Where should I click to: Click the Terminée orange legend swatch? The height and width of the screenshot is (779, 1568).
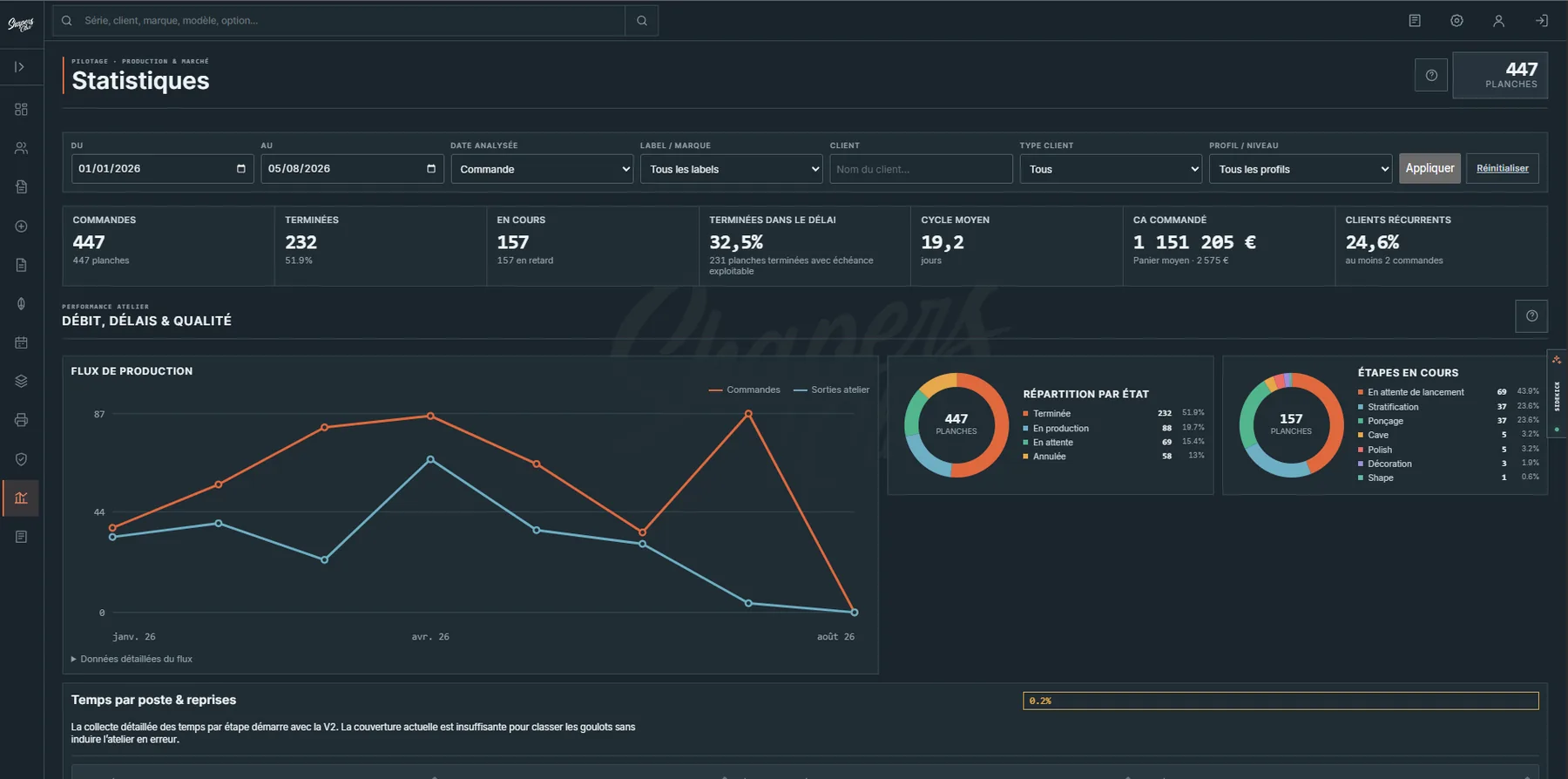(1026, 414)
